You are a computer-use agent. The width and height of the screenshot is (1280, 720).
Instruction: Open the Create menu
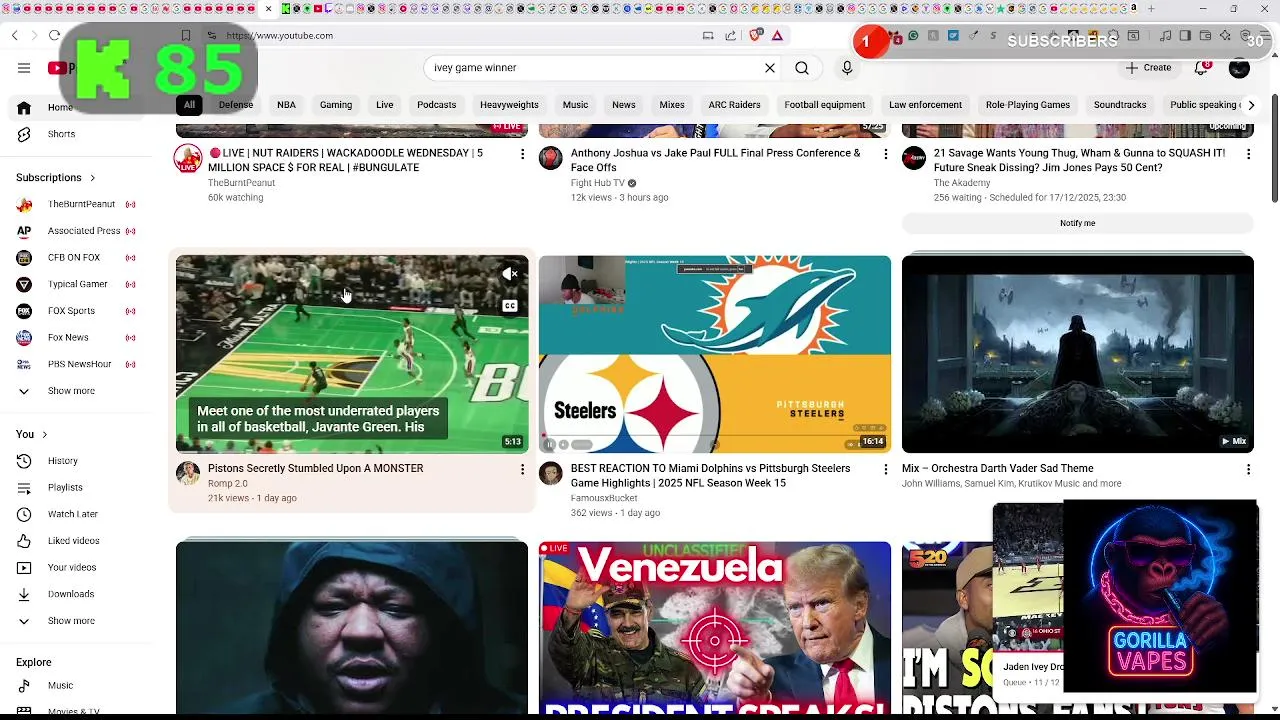point(1148,68)
